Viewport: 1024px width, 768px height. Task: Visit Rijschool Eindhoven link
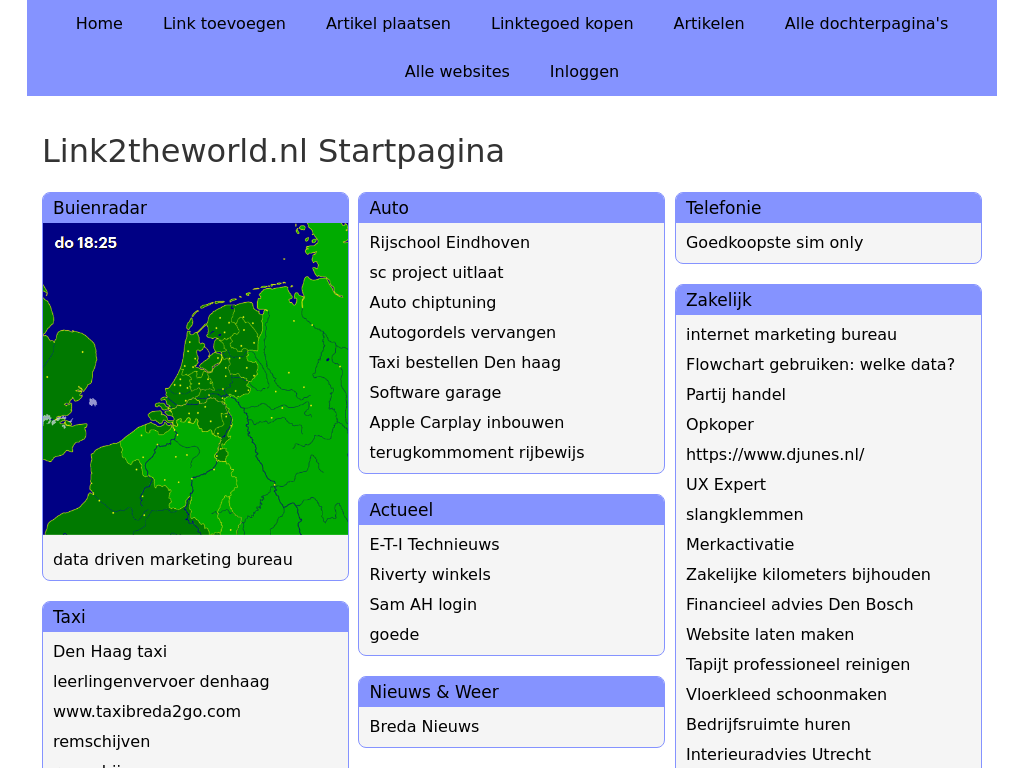pyautogui.click(x=449, y=242)
